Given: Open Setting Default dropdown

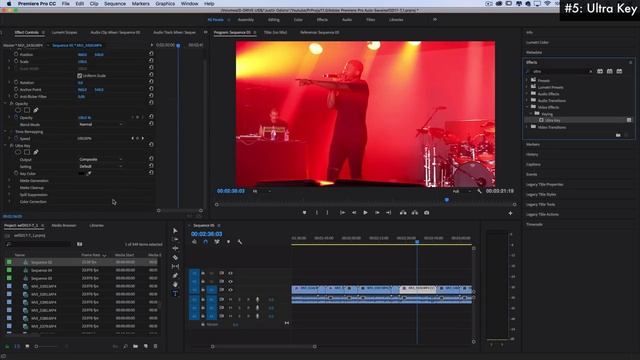Looking at the screenshot, I should [x=100, y=167].
